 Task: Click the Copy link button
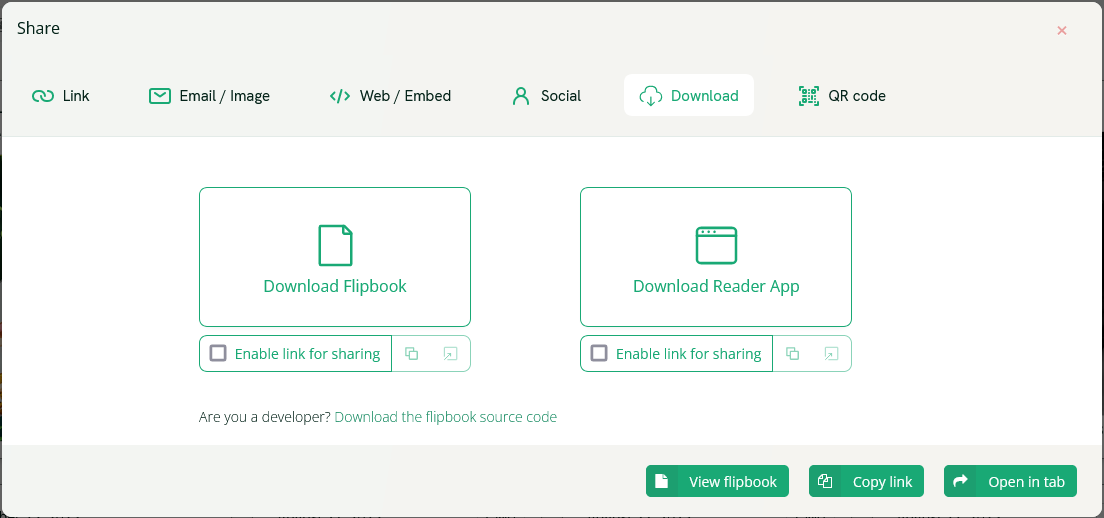coord(866,481)
